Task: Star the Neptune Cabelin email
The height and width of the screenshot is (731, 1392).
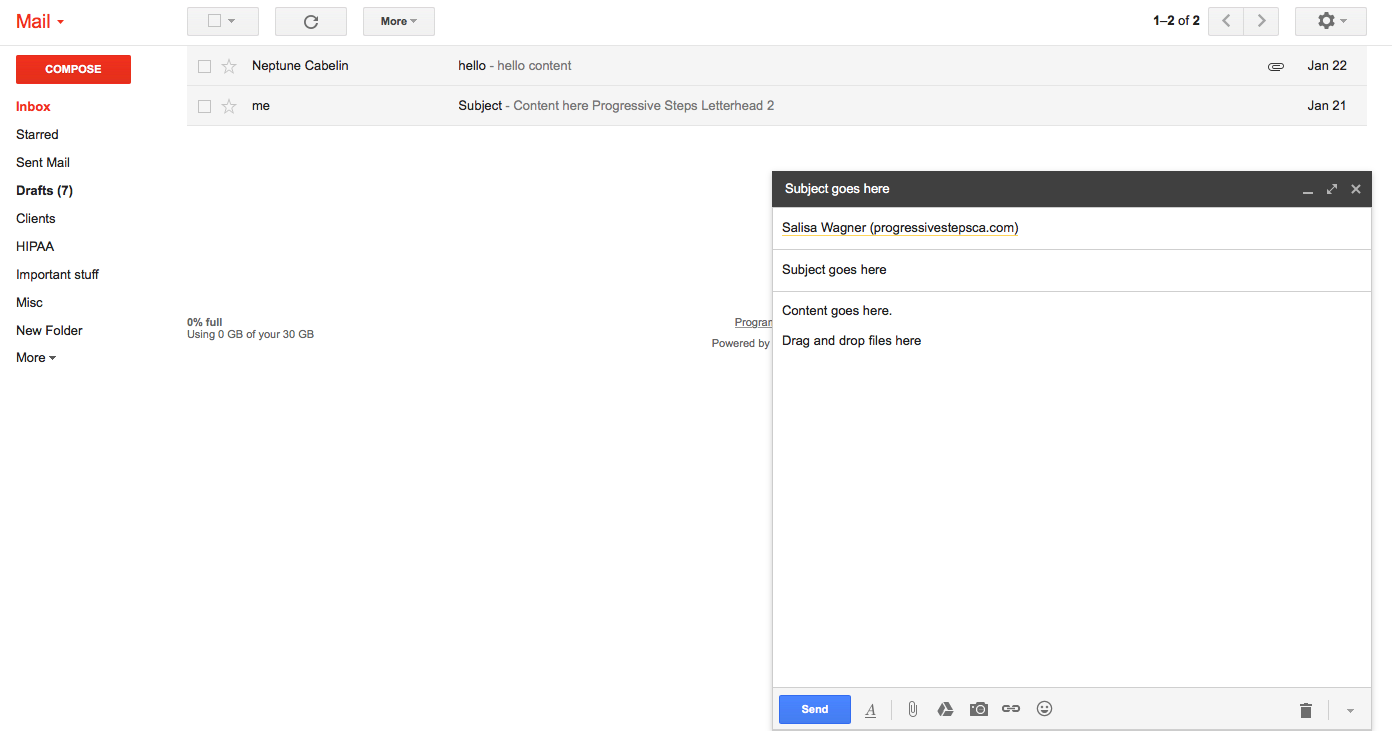Action: pyautogui.click(x=229, y=66)
